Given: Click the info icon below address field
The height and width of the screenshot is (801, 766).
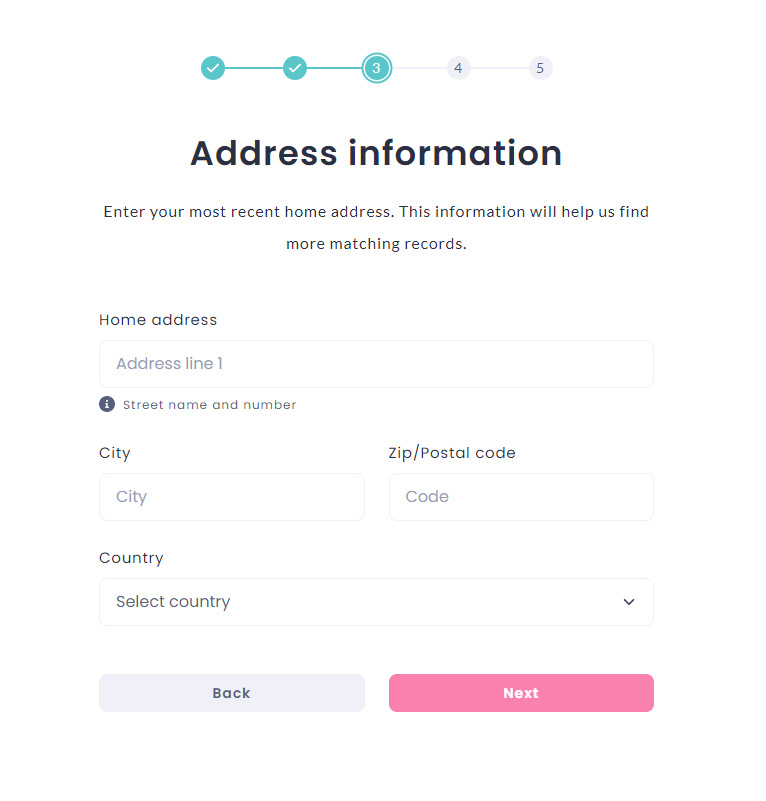Looking at the screenshot, I should click(107, 404).
